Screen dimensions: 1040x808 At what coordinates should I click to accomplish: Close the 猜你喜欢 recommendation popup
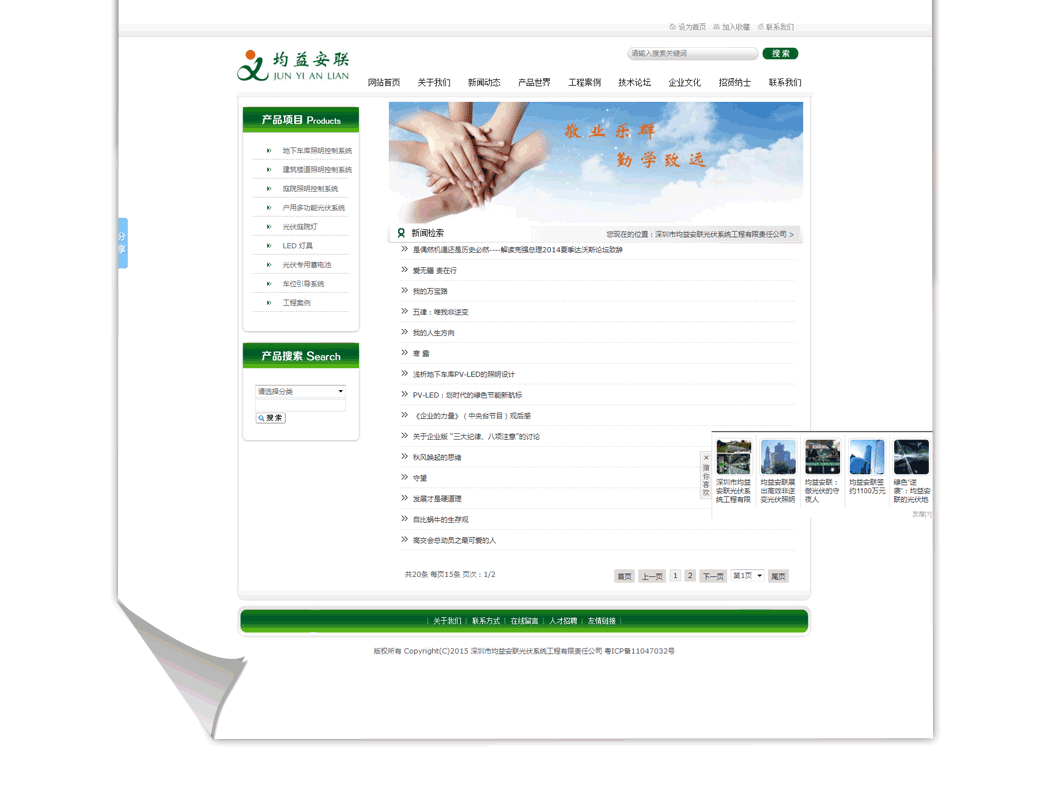tap(706, 458)
